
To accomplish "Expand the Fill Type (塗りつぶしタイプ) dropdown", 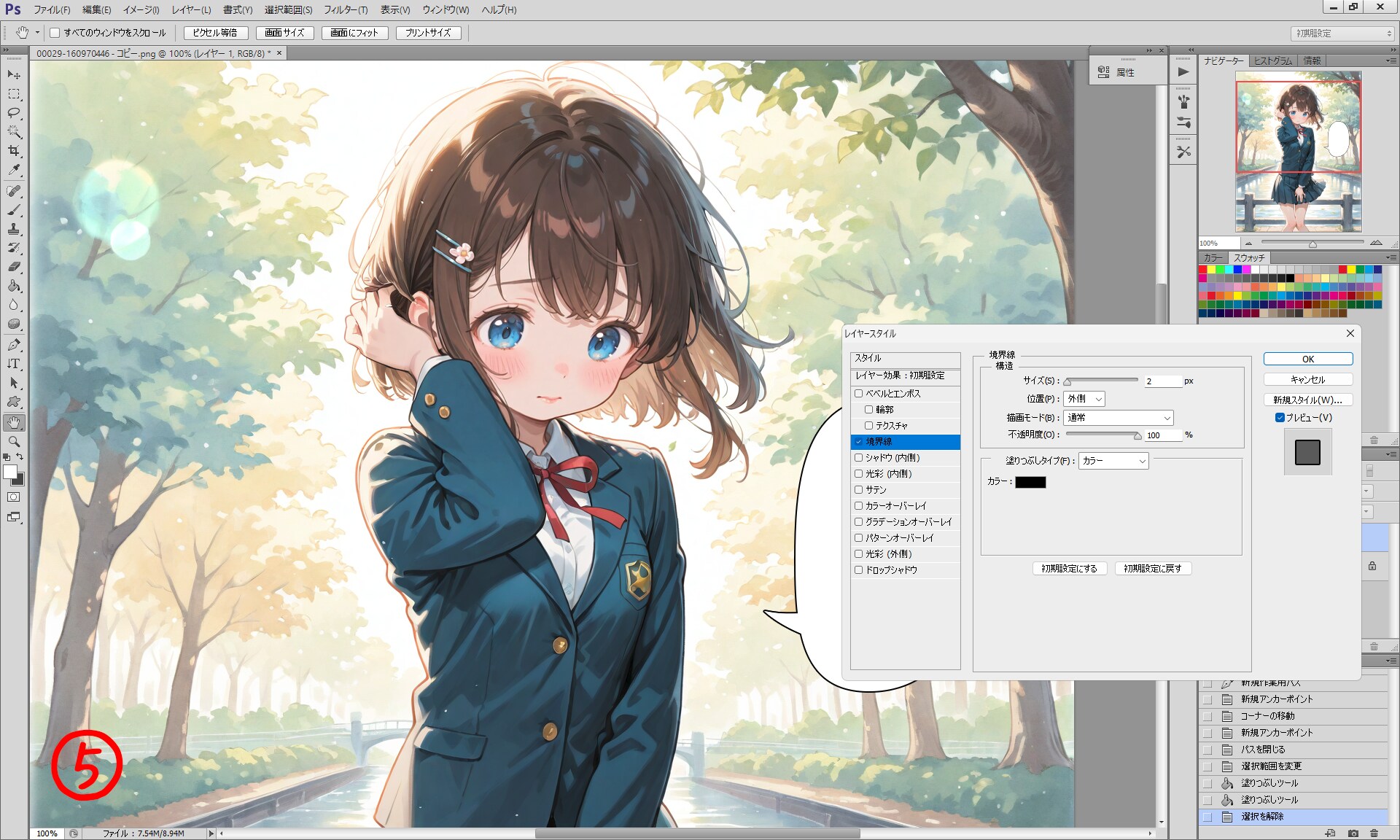I will [1113, 461].
